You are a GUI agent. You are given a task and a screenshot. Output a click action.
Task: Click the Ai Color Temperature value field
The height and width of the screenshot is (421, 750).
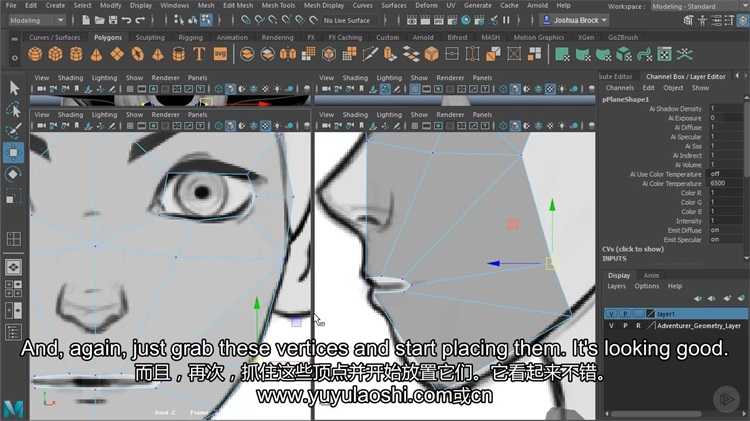click(726, 183)
